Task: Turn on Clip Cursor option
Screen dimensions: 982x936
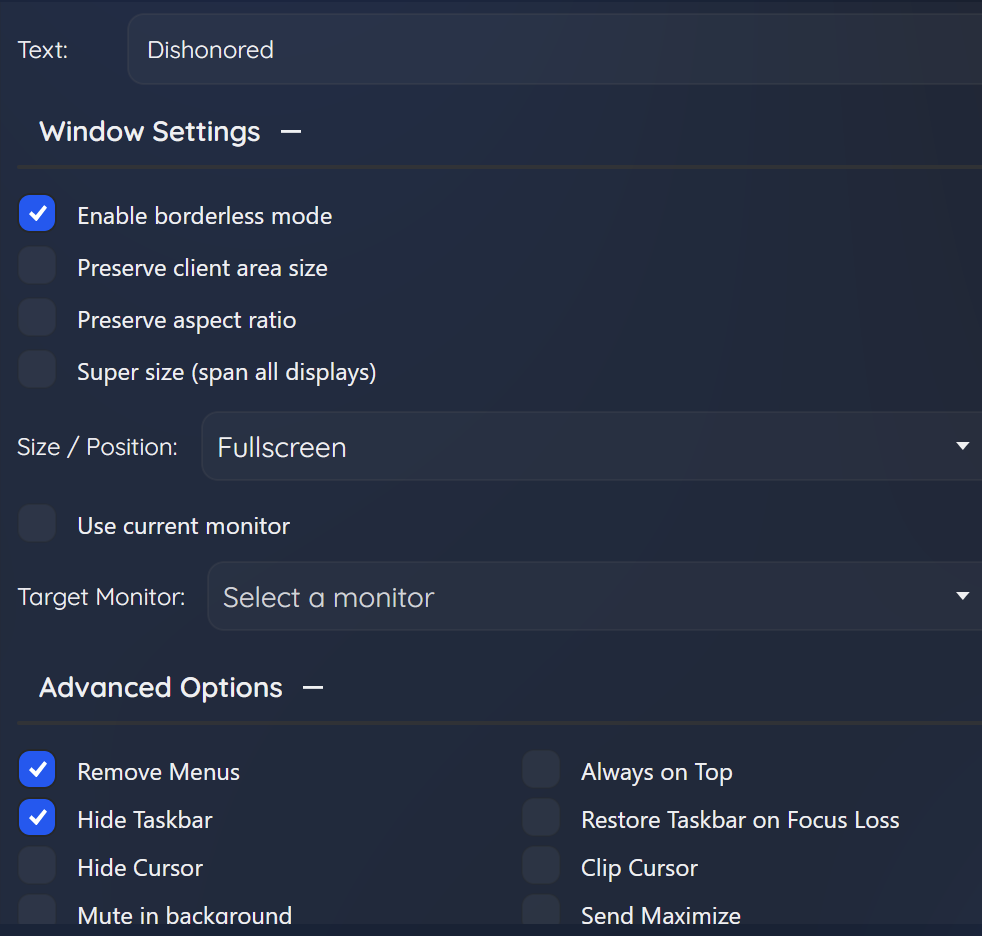Action: coord(541,866)
